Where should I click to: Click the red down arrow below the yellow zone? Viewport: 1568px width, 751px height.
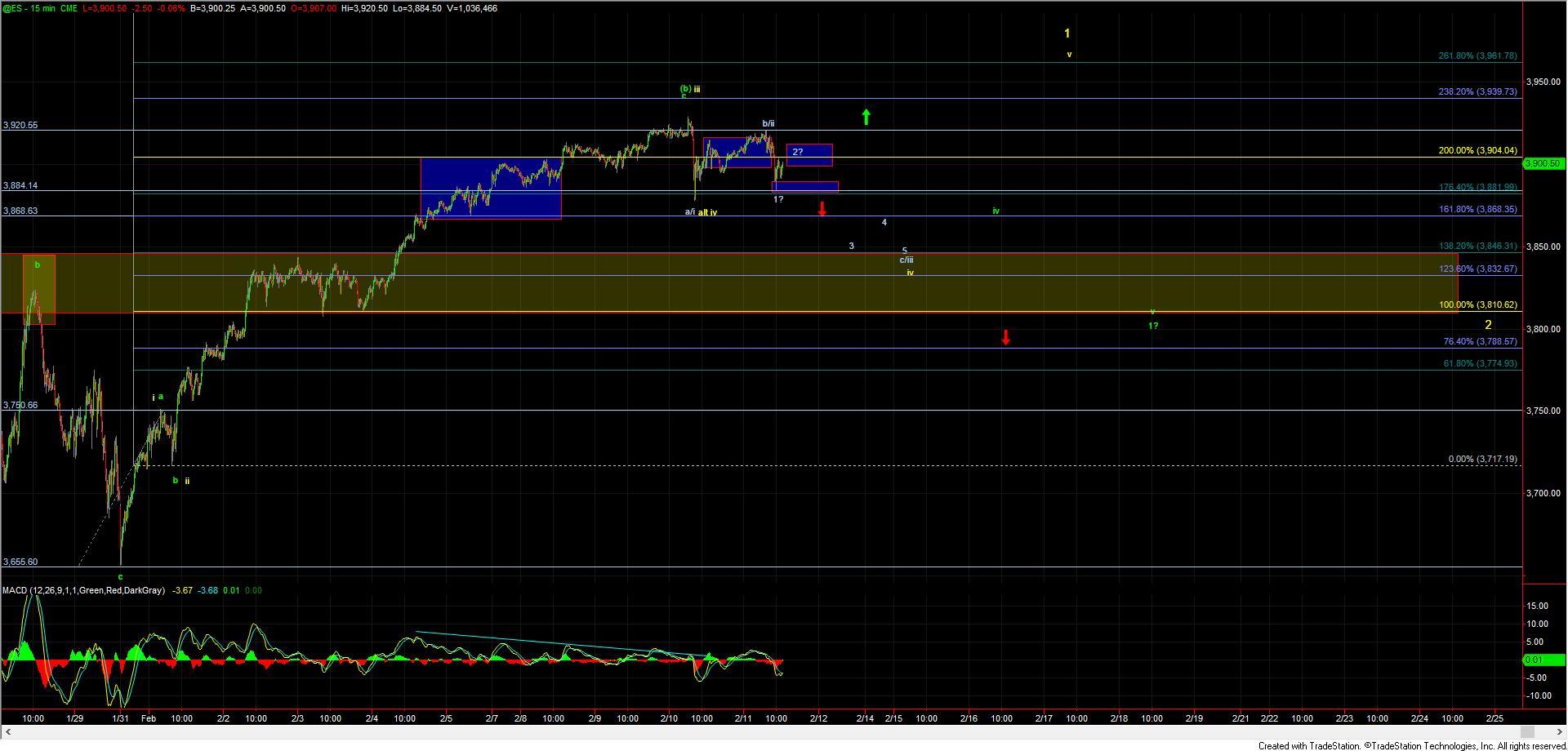coord(1006,337)
